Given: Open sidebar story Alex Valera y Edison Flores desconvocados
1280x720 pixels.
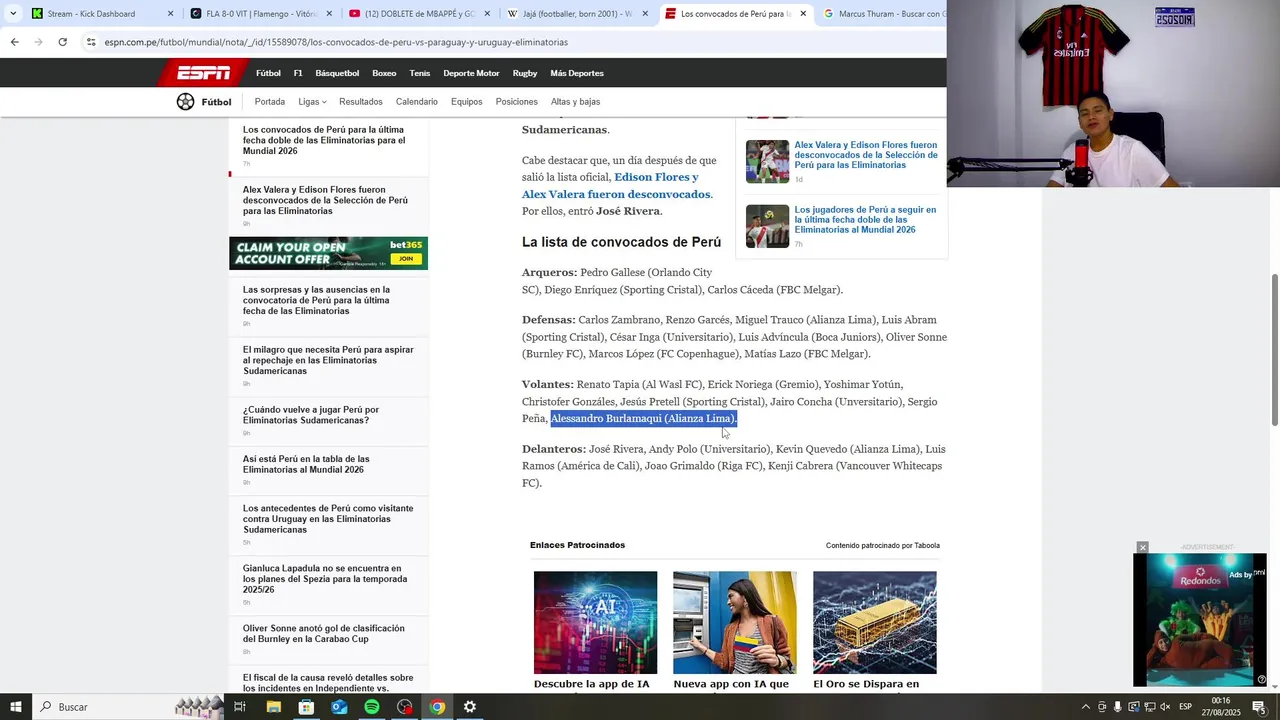Looking at the screenshot, I should 325,200.
